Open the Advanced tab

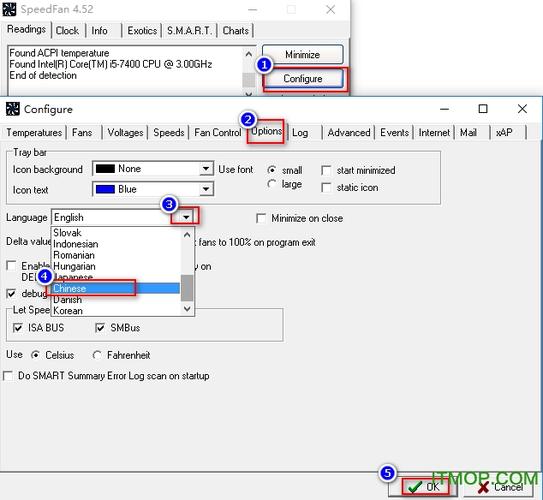pos(349,132)
